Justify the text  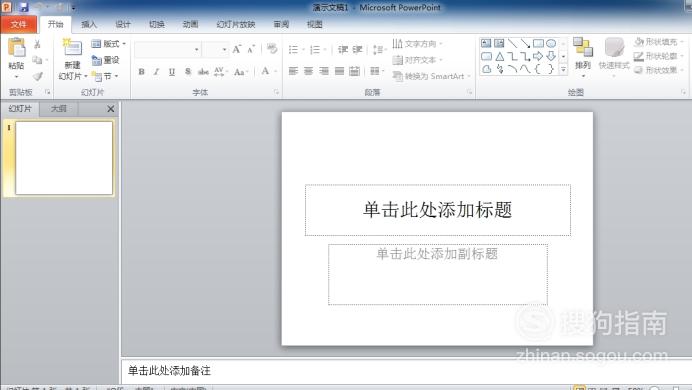pos(339,71)
